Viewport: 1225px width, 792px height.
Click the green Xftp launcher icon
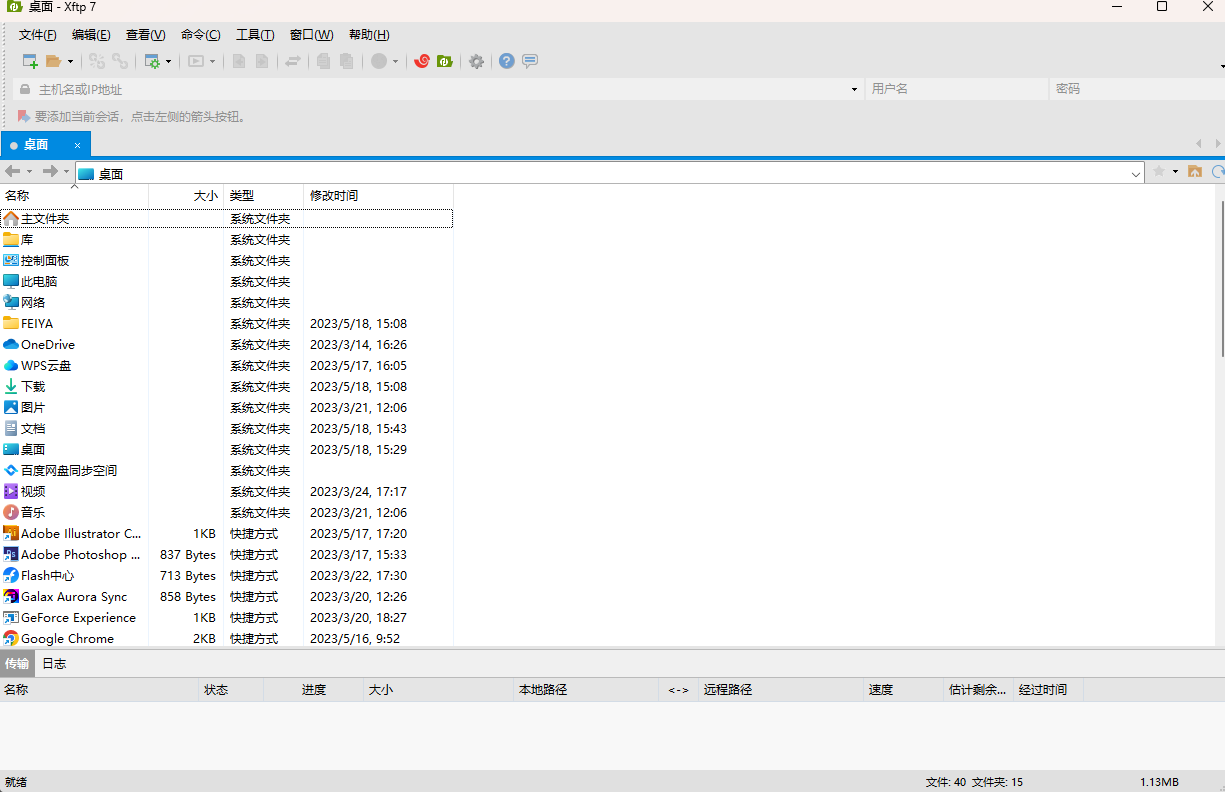(445, 61)
